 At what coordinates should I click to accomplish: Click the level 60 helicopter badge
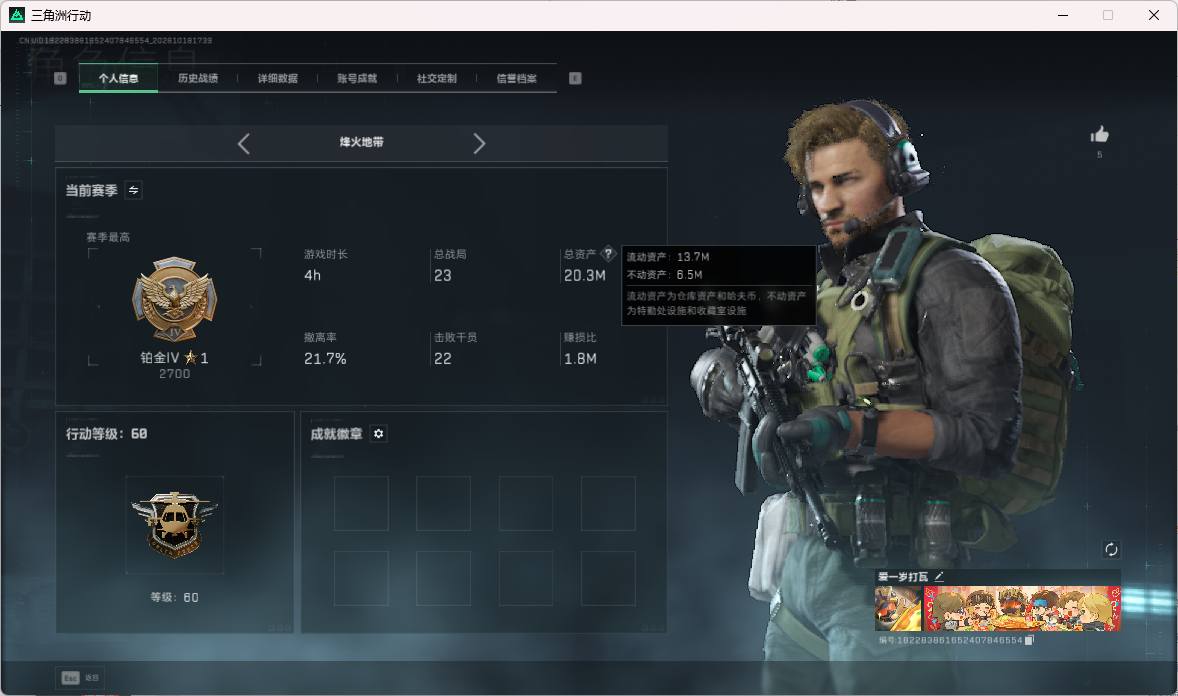[x=174, y=525]
